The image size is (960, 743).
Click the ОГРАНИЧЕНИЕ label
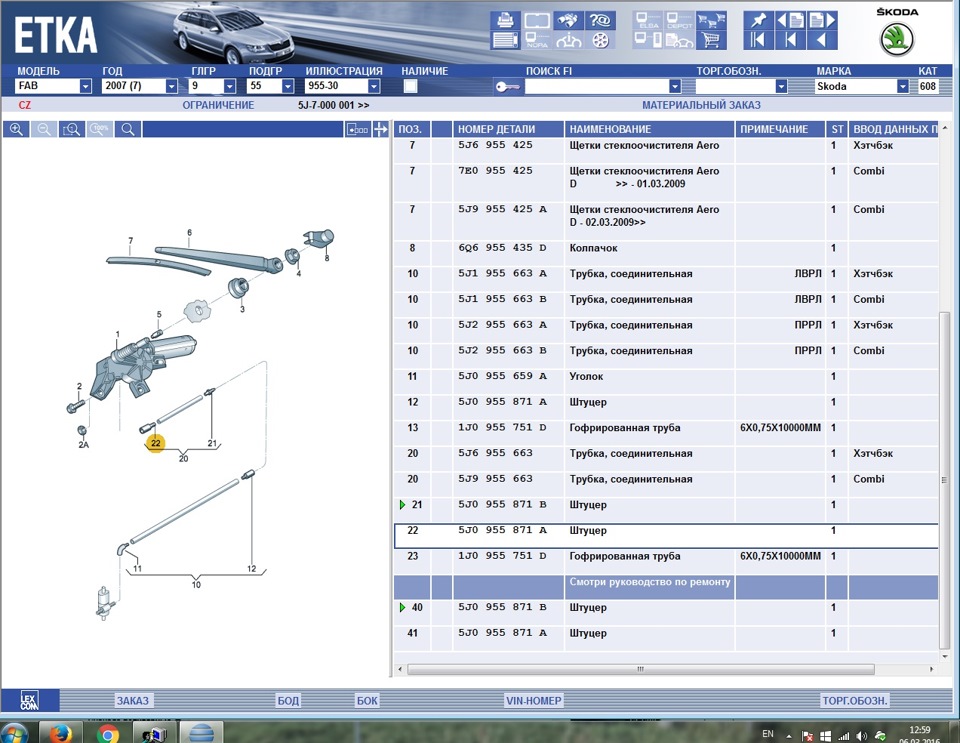218,105
